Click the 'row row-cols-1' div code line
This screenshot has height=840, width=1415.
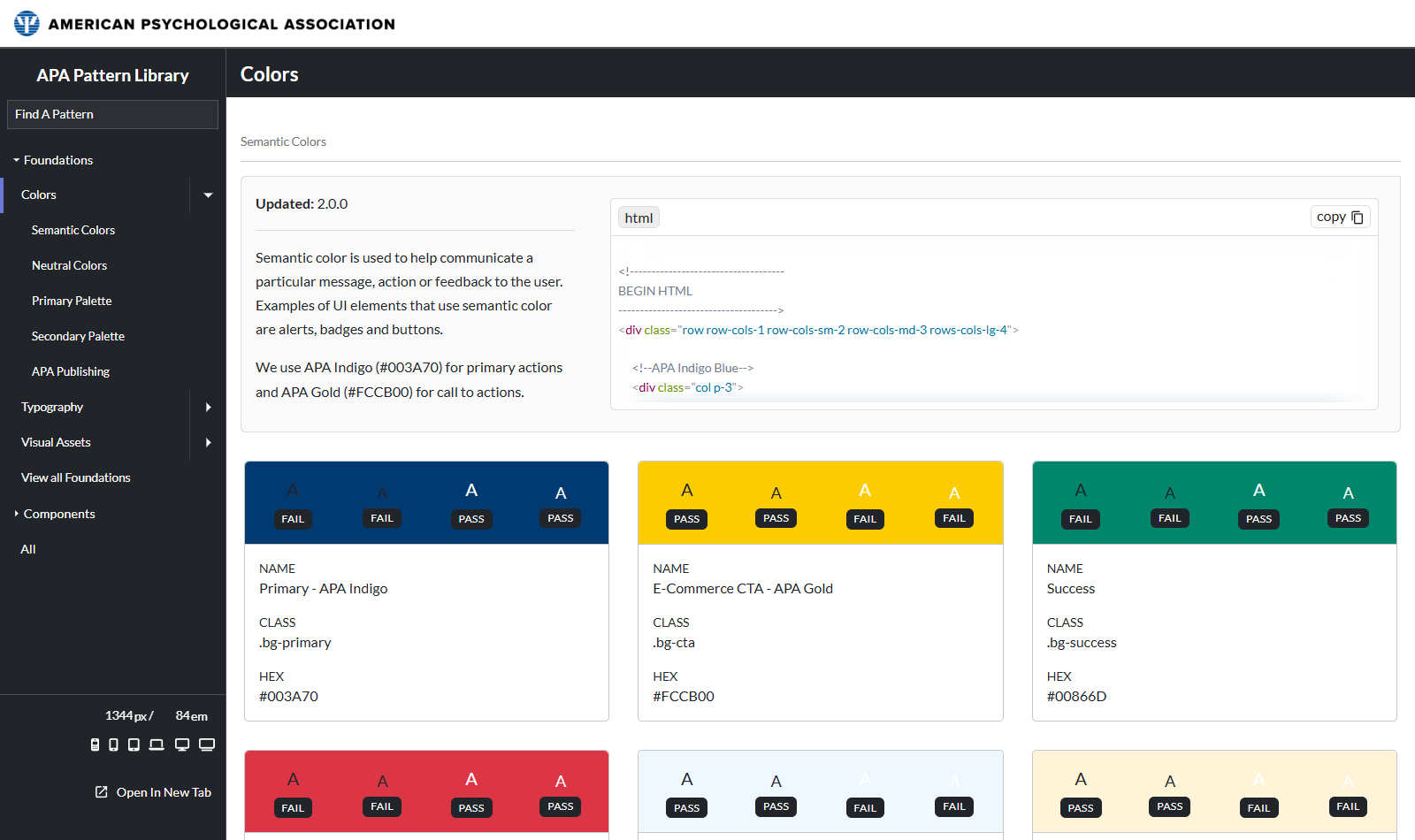click(818, 330)
